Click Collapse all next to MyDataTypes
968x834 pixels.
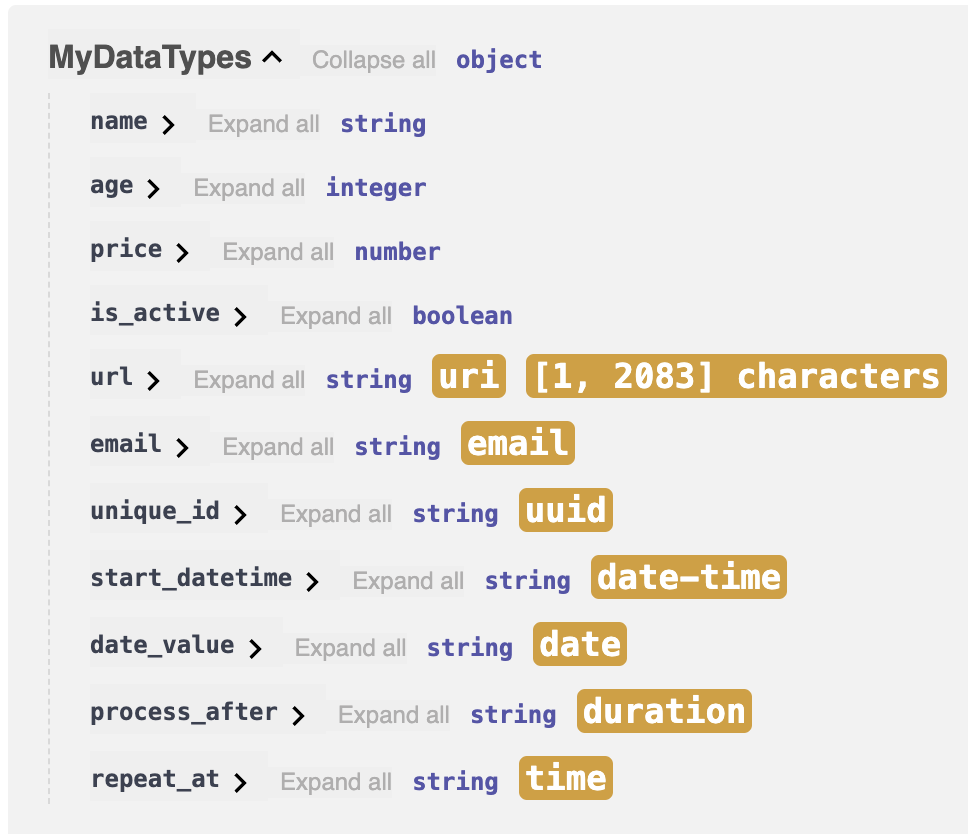[374, 60]
